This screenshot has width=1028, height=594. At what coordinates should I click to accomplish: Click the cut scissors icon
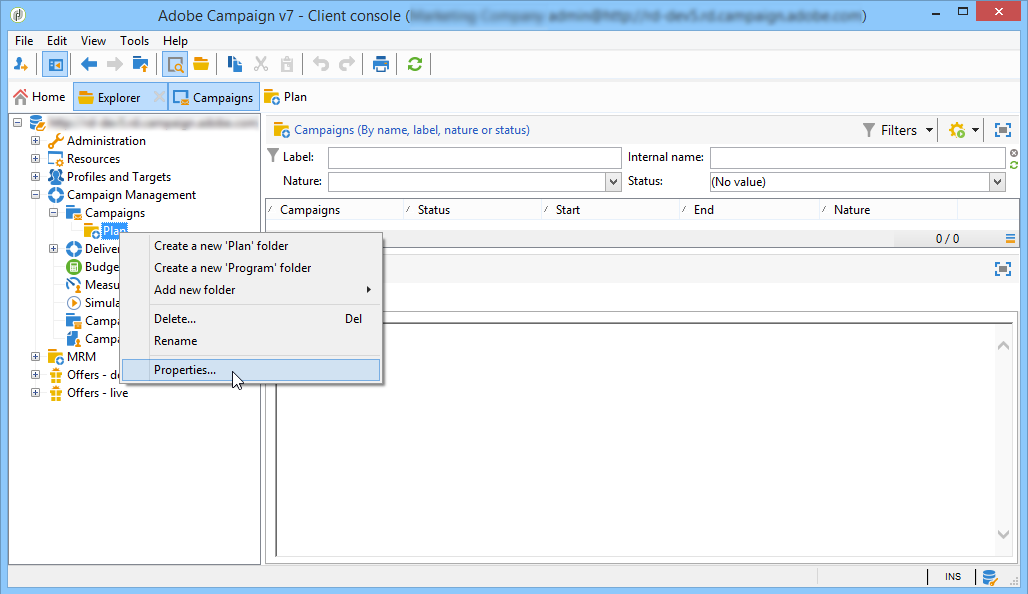pyautogui.click(x=261, y=64)
